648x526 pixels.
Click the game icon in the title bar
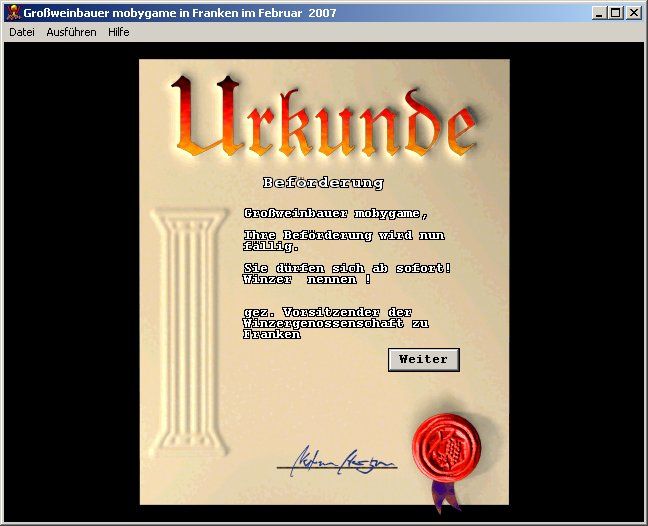click(12, 12)
